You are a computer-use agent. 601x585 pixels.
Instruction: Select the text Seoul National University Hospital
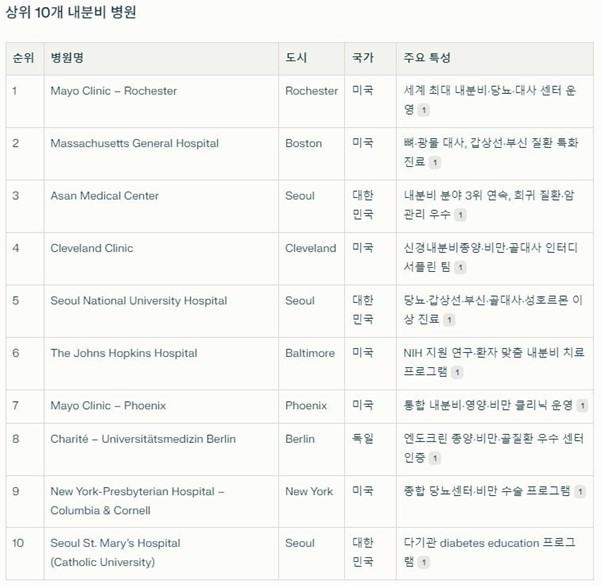point(139,301)
